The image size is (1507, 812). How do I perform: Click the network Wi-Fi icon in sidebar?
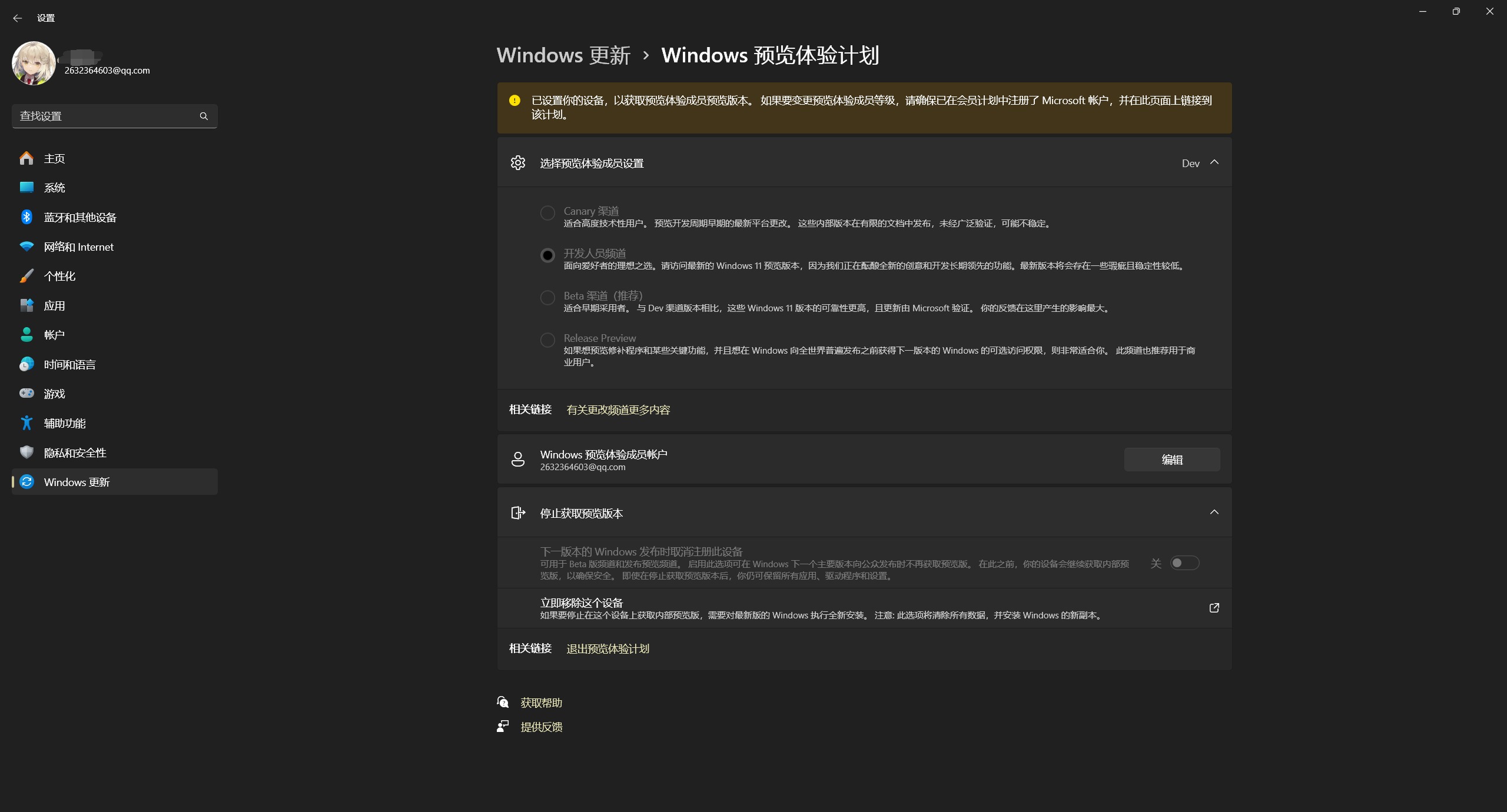(x=26, y=247)
